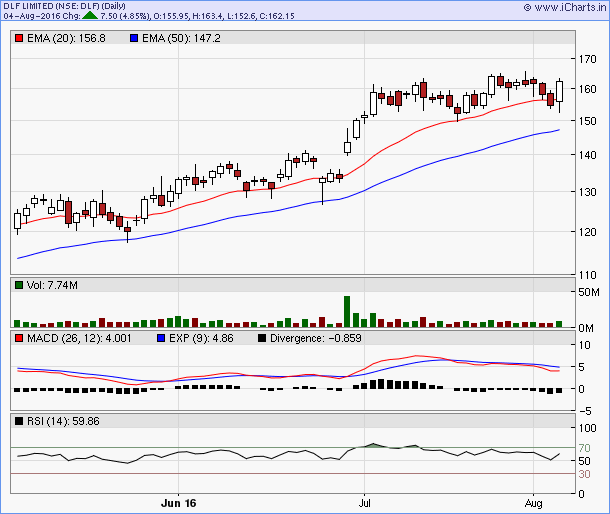Click the DLF LIMITED (NSE: DLF) (Daily) title
Screen dimensions: 610x514
pyautogui.click(x=65, y=6)
